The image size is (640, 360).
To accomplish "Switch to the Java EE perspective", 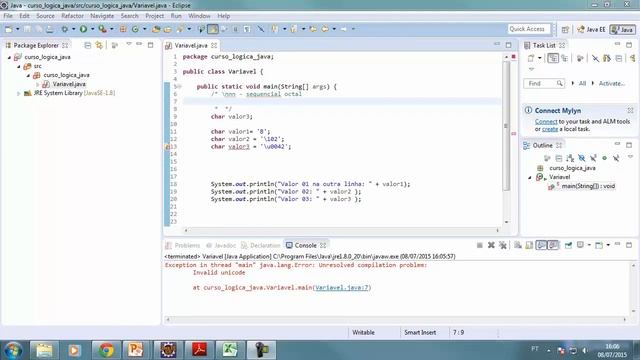I will click(591, 29).
